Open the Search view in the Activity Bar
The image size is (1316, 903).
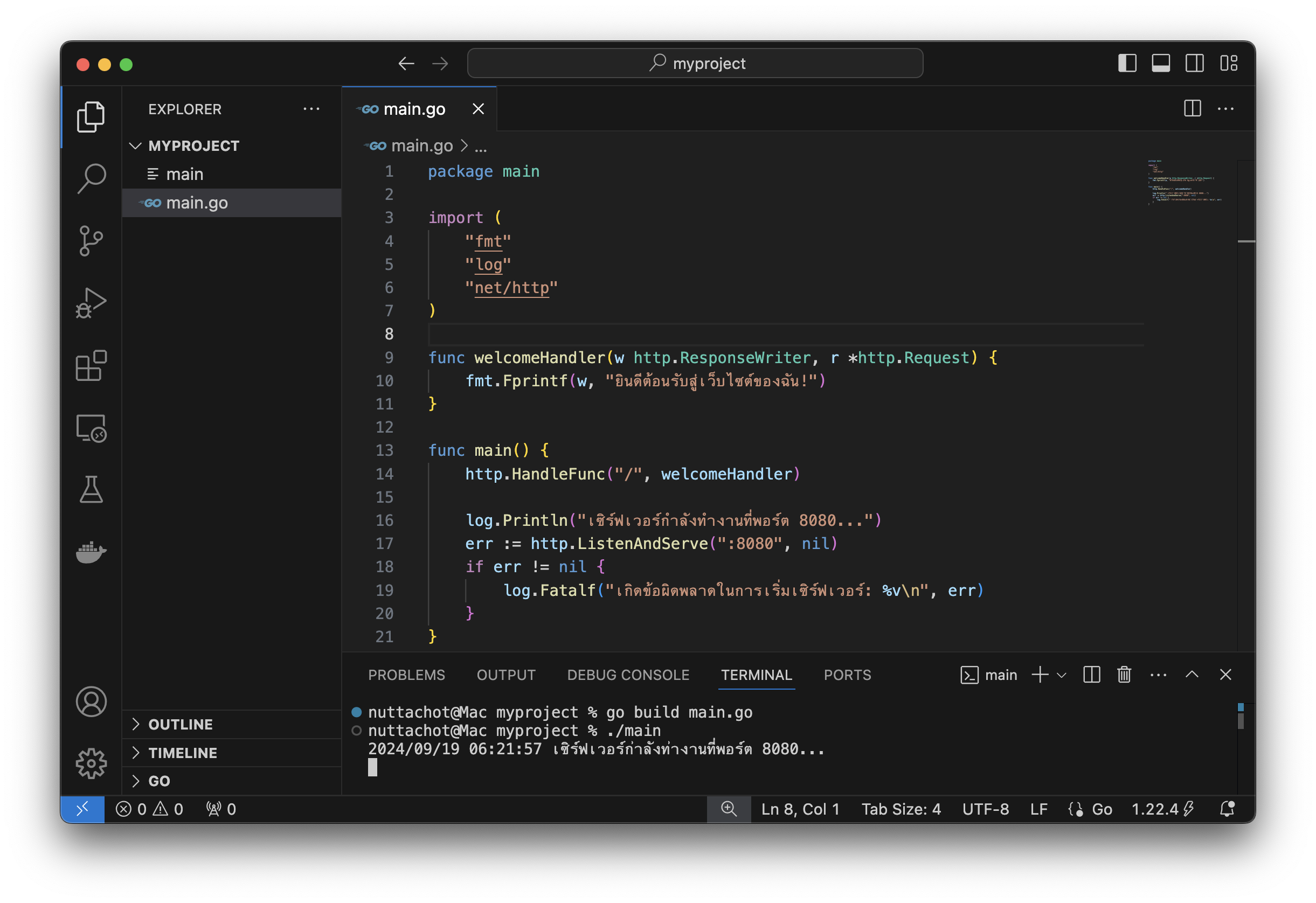tap(91, 178)
